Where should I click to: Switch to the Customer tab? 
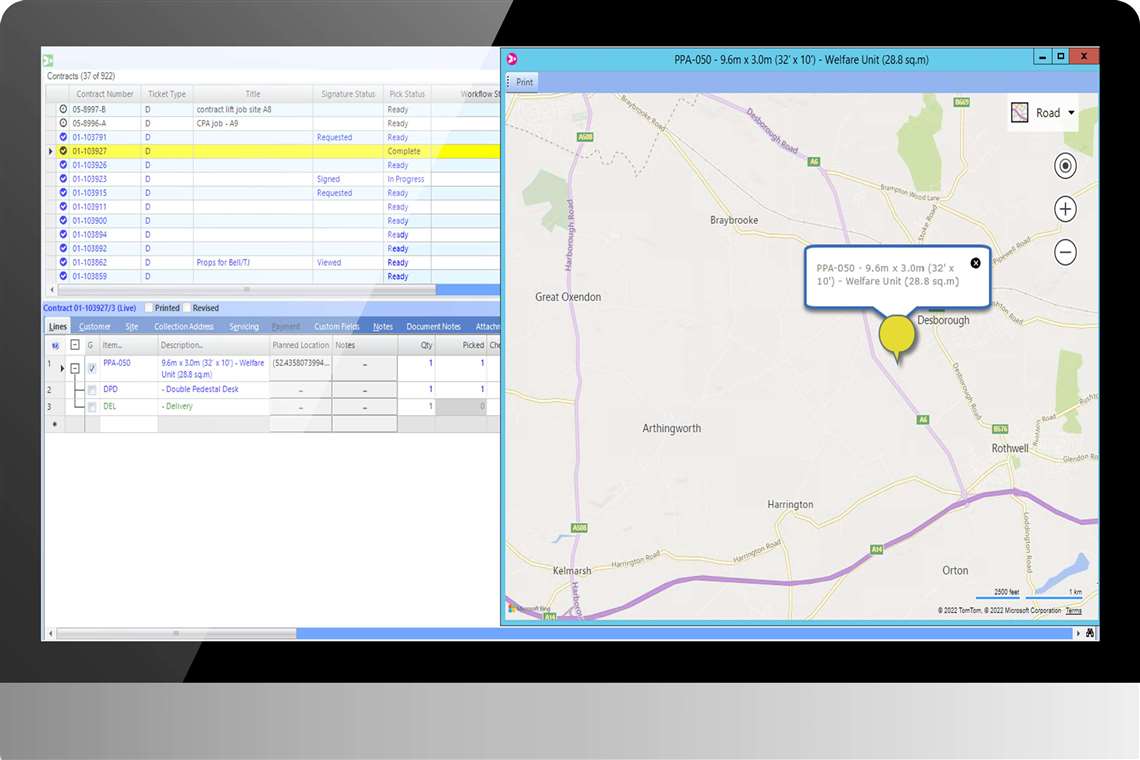pos(95,325)
